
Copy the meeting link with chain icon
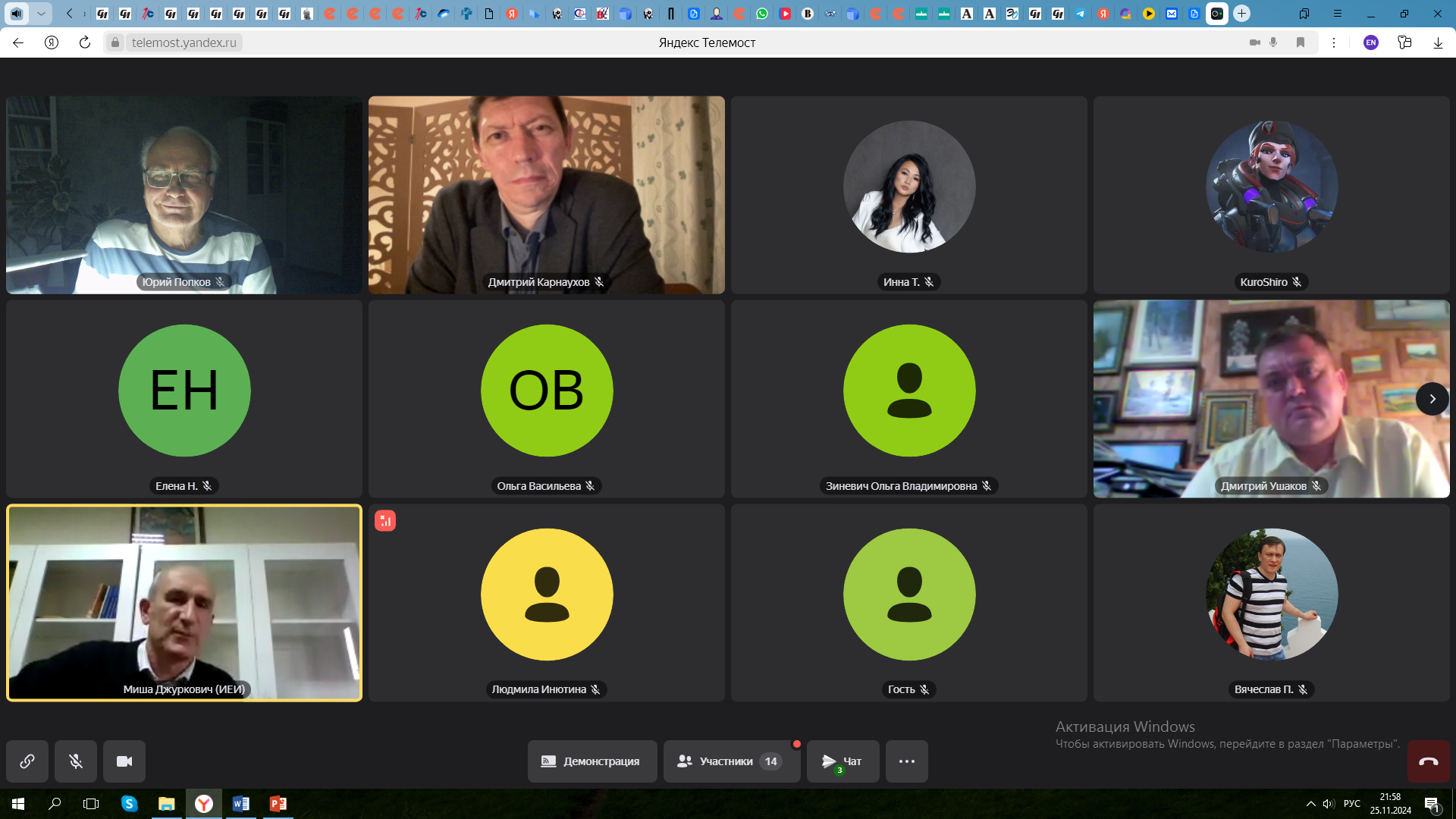pos(27,761)
